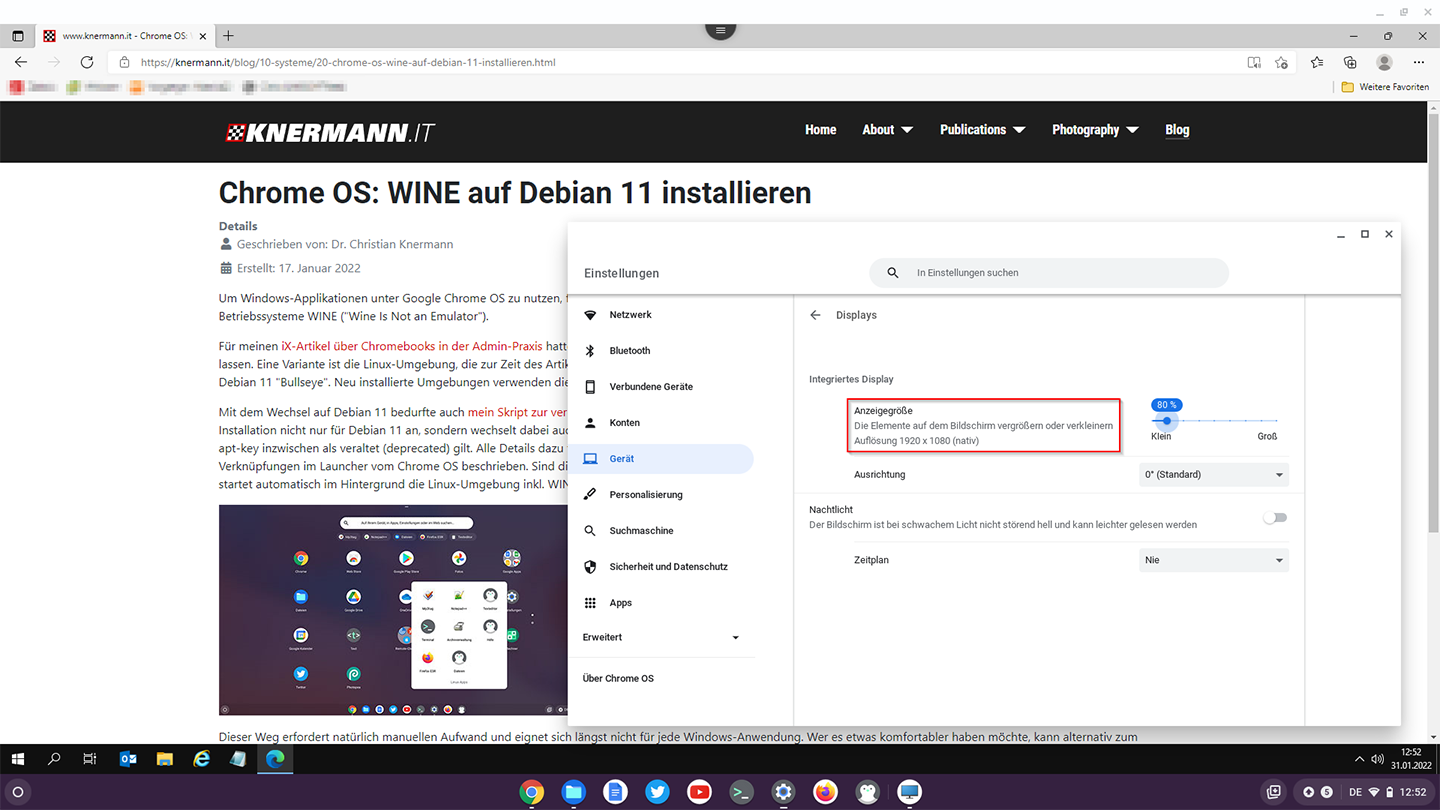Show hidden icons in the Windows system tray
Viewport: 1440px width, 810px height.
[1359, 759]
